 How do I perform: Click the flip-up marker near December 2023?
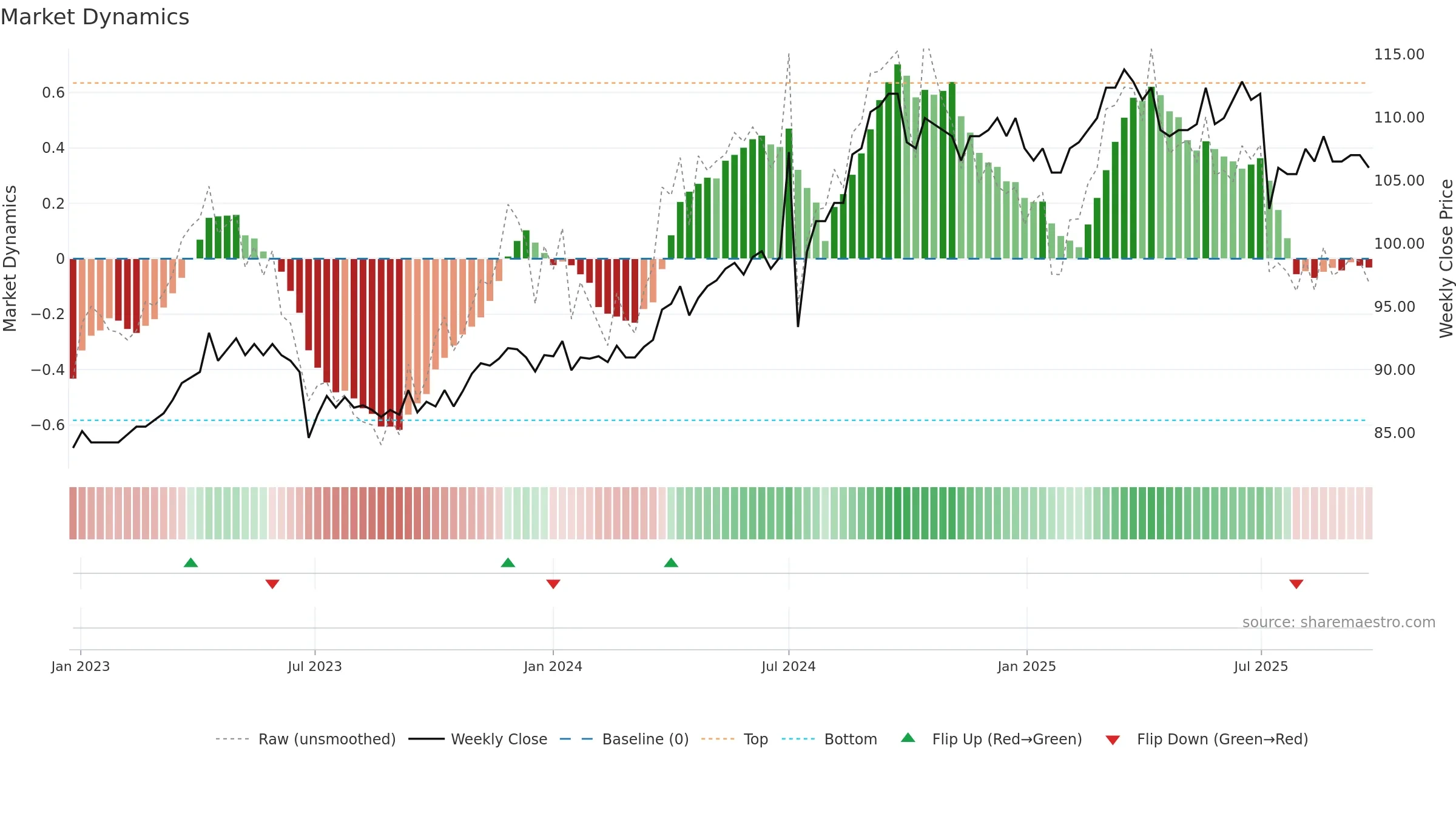coord(508,562)
